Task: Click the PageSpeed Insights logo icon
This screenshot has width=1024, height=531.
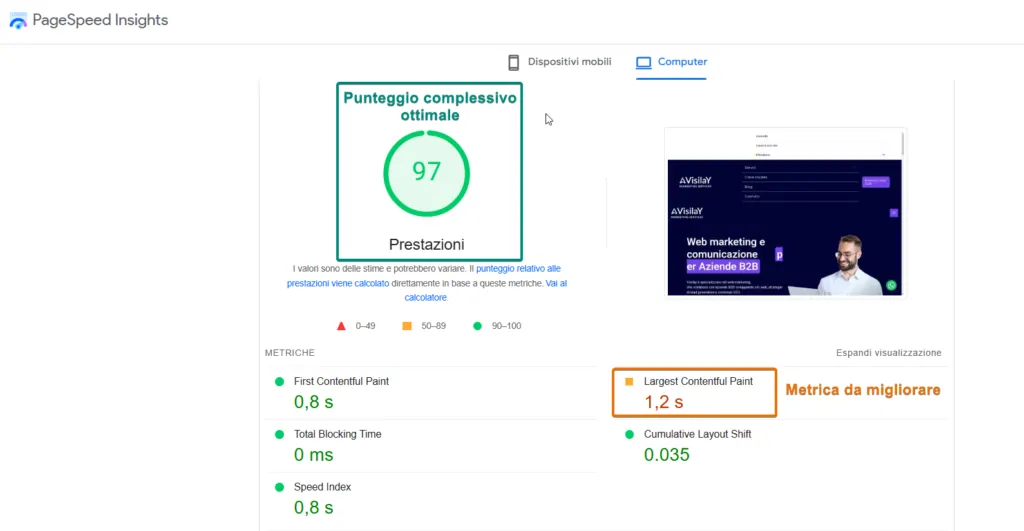Action: [x=18, y=21]
